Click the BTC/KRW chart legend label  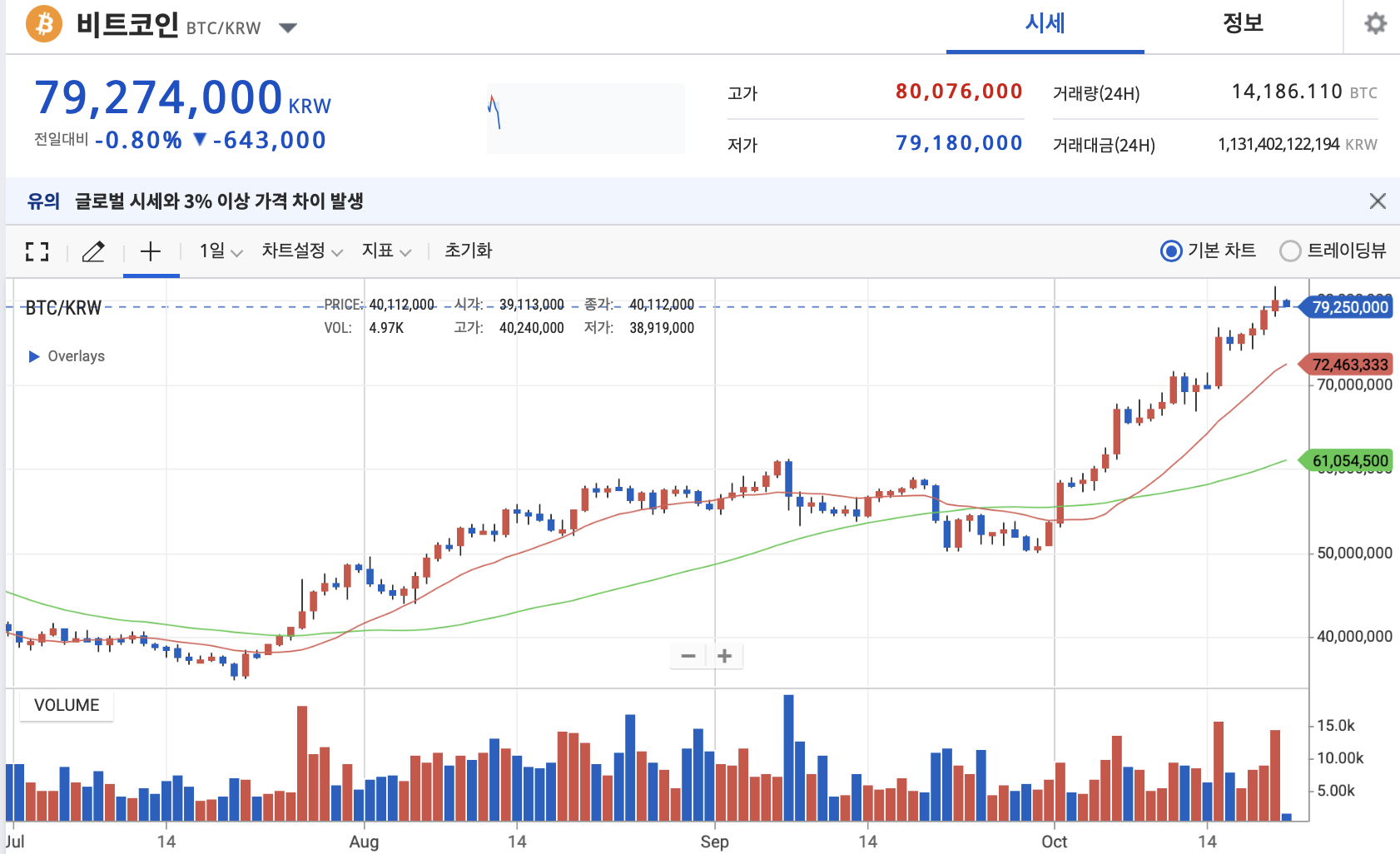[63, 308]
